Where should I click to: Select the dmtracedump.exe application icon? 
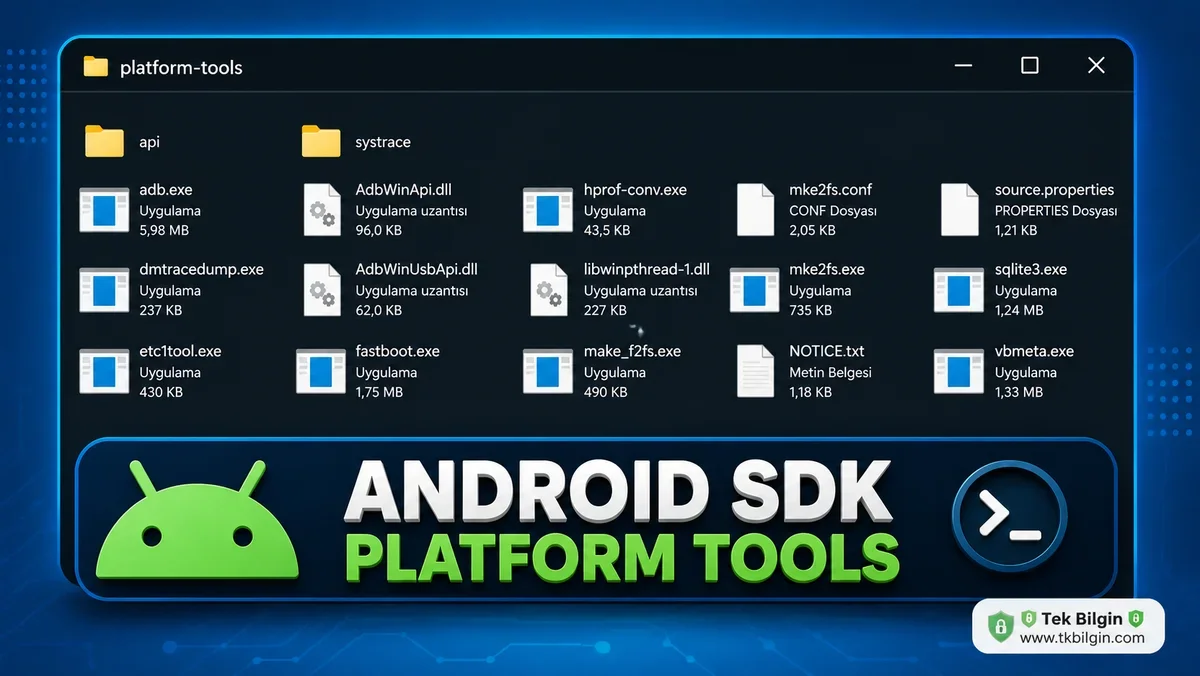(x=104, y=290)
